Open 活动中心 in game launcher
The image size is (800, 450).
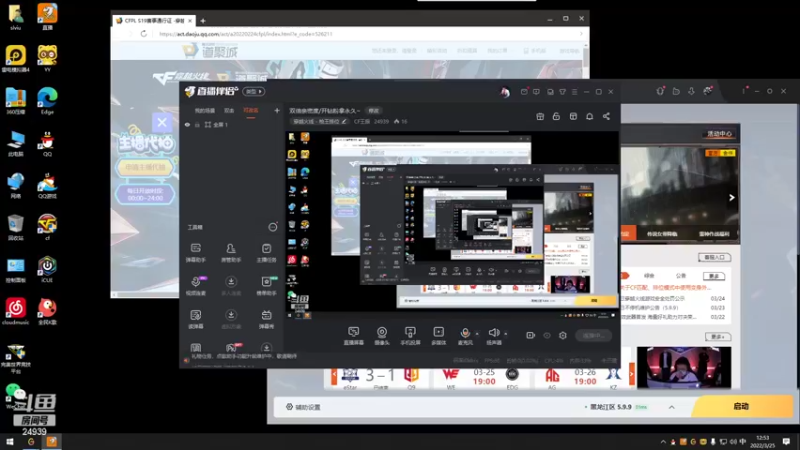pyautogui.click(x=719, y=134)
